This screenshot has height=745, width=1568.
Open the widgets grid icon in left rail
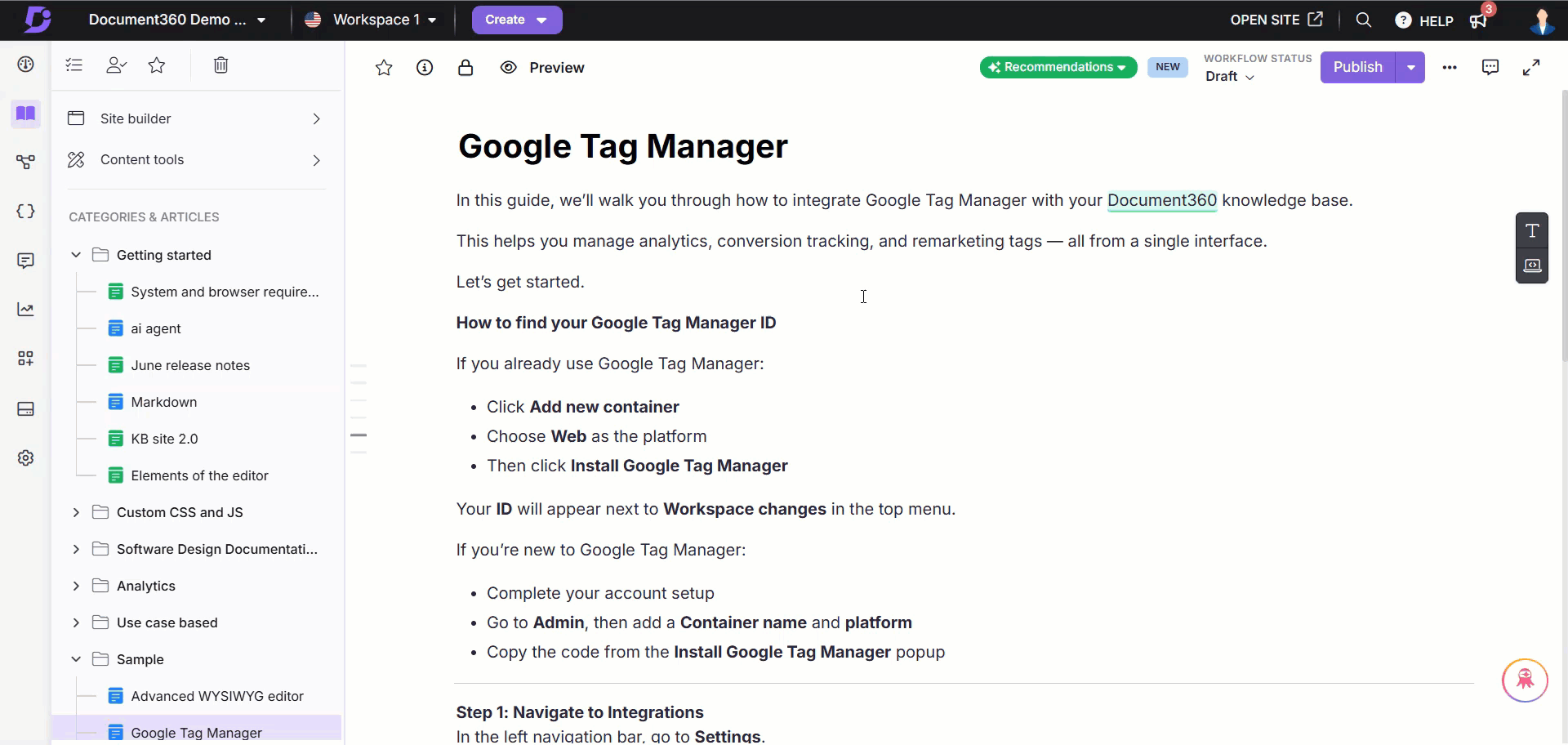(26, 359)
